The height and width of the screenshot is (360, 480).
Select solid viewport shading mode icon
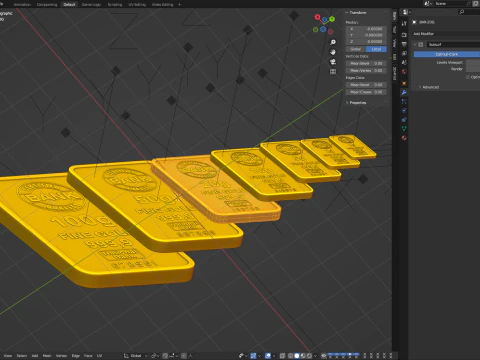(x=297, y=356)
